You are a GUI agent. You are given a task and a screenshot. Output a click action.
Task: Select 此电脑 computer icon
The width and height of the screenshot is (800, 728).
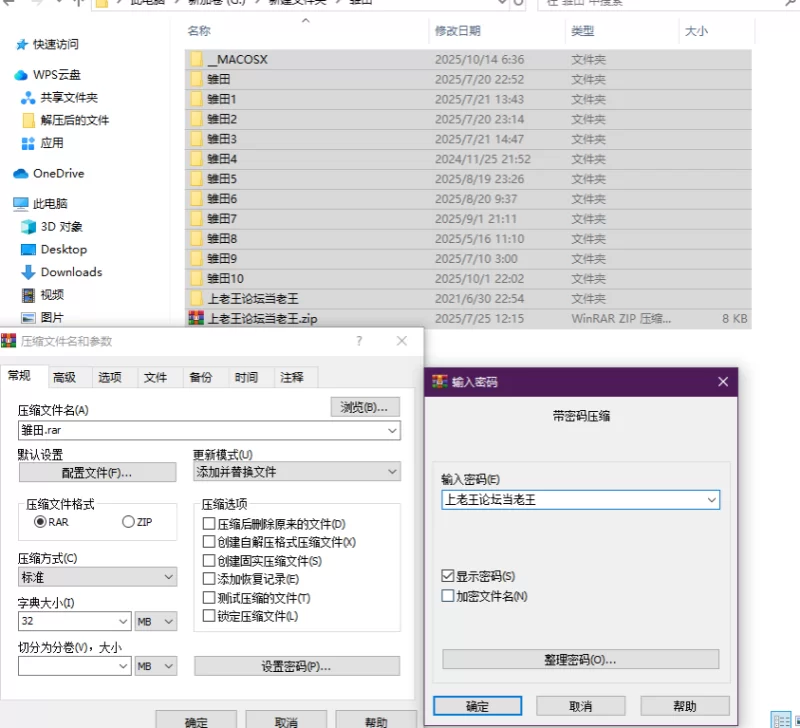pyautogui.click(x=21, y=204)
